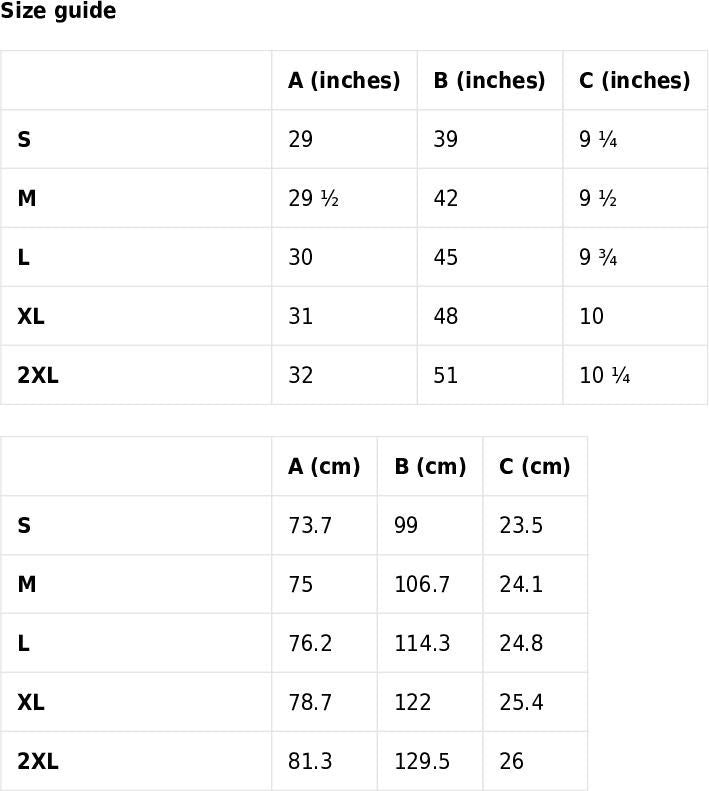The width and height of the screenshot is (709, 791).
Task: Click the 24.8 value in C cm column
Action: pos(521,644)
